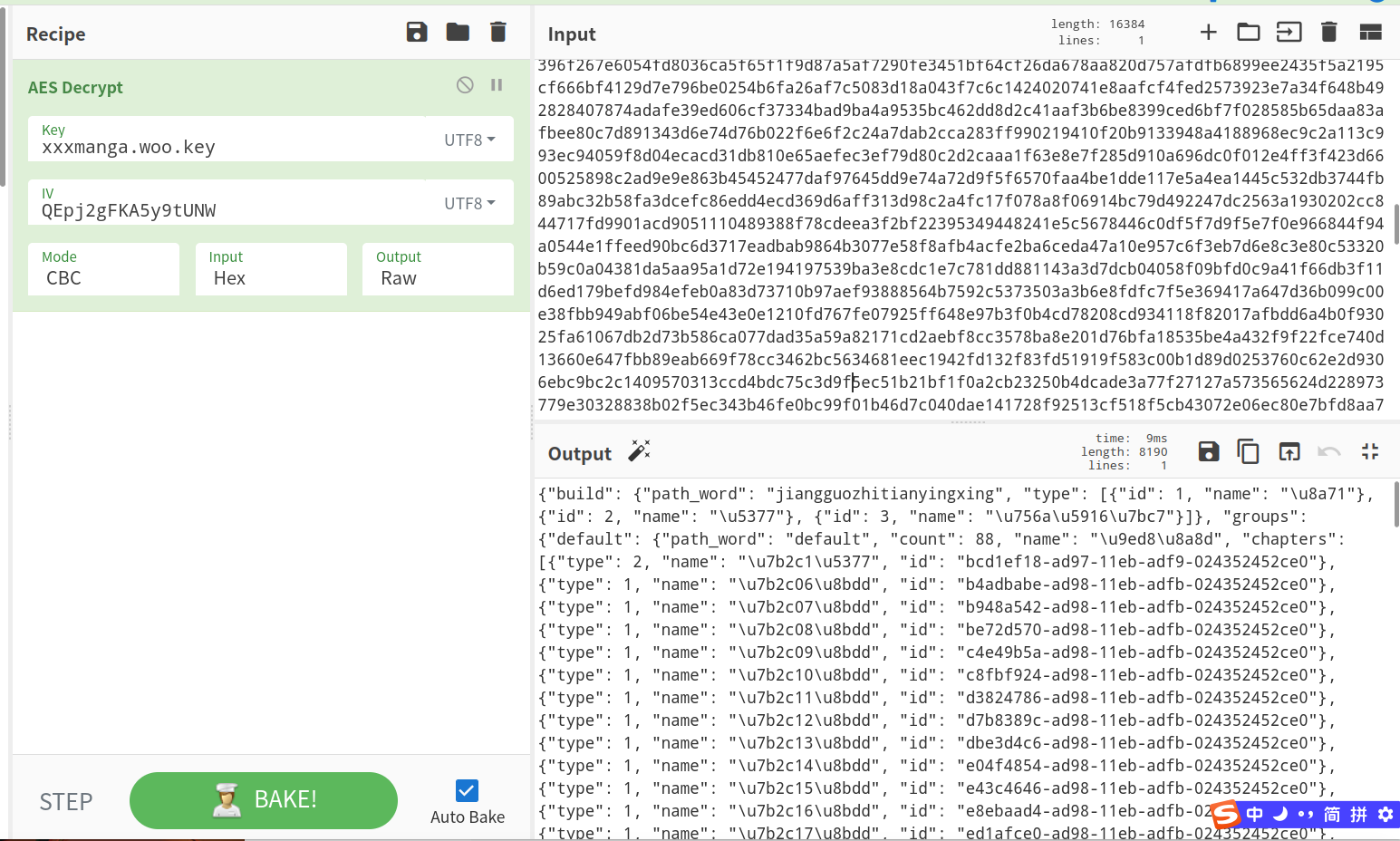Toggle the Auto Bake checkbox
Viewport: 1400px width, 841px height.
pyautogui.click(x=467, y=790)
